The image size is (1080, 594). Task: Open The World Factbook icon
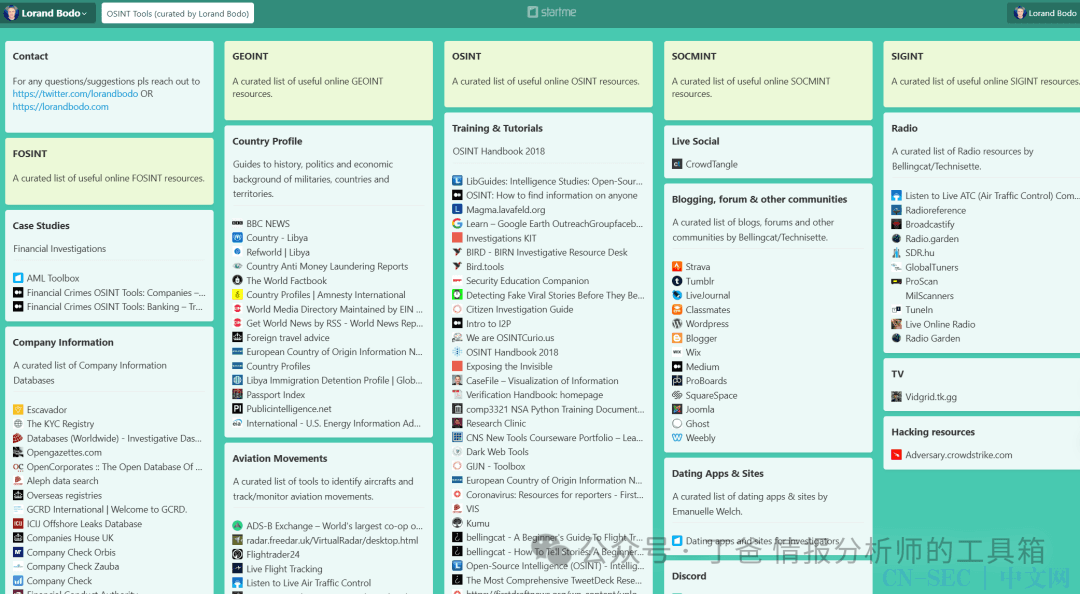pos(238,280)
